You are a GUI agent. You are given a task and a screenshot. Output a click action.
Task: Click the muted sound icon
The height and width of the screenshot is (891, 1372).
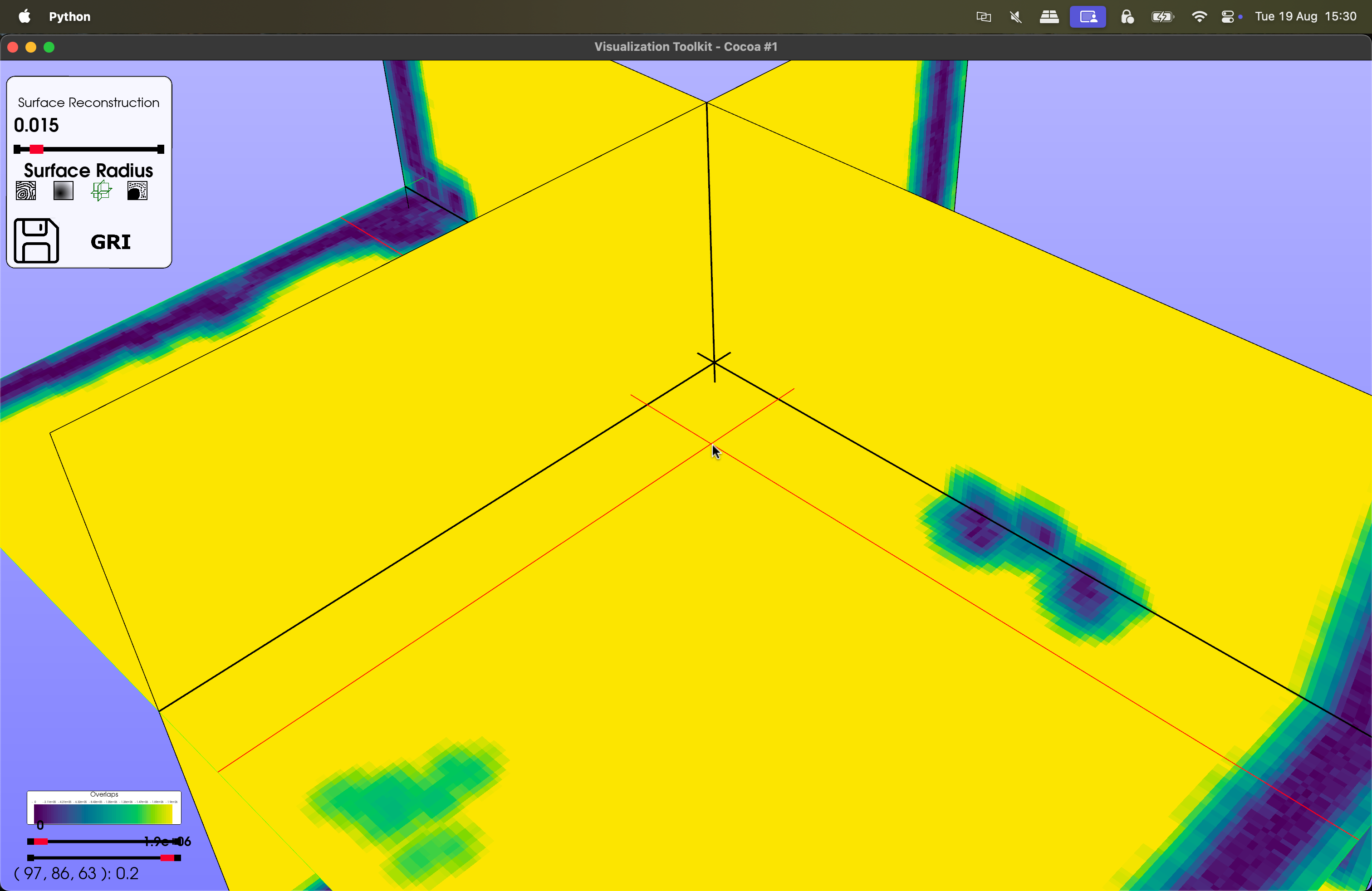pyautogui.click(x=1016, y=17)
